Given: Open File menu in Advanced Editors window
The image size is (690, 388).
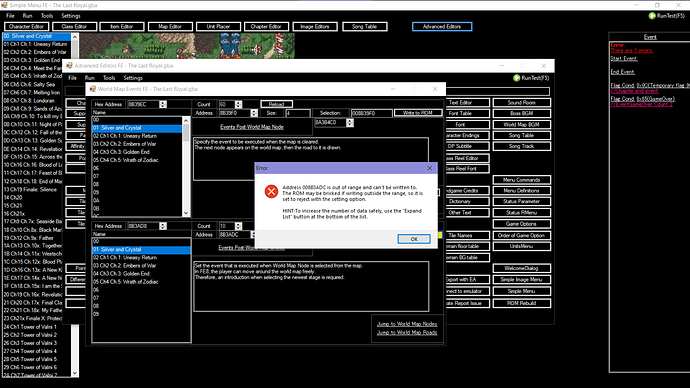Looking at the screenshot, I should [73, 78].
